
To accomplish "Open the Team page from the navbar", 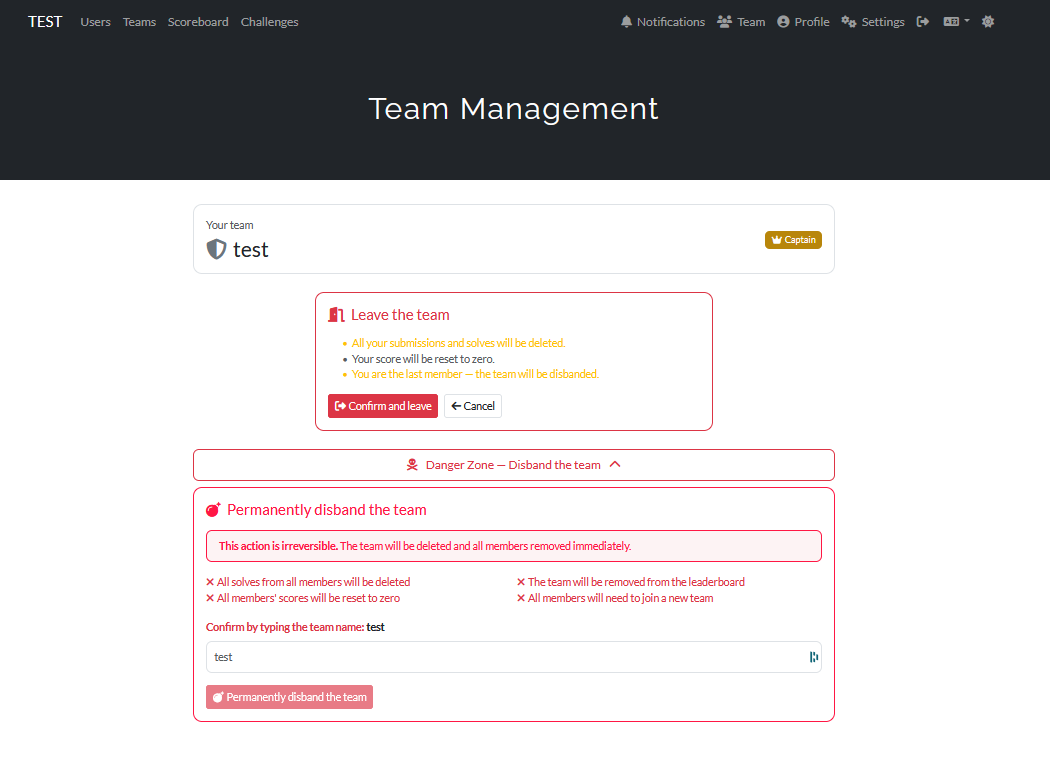I will [x=741, y=22].
